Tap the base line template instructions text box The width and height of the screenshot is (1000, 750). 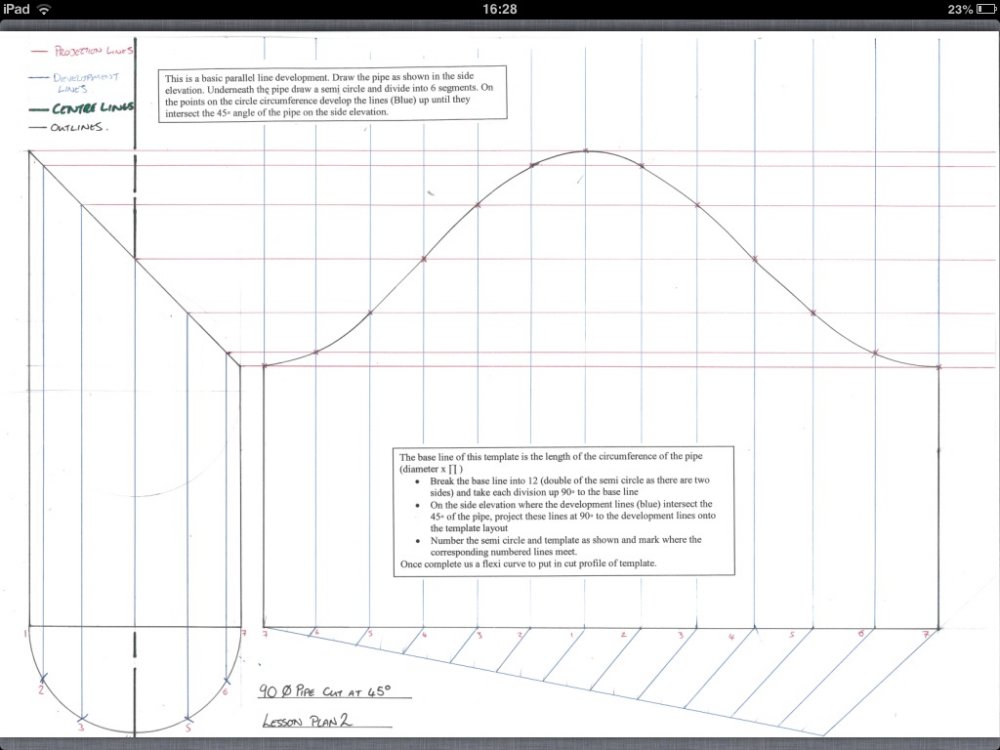point(564,511)
